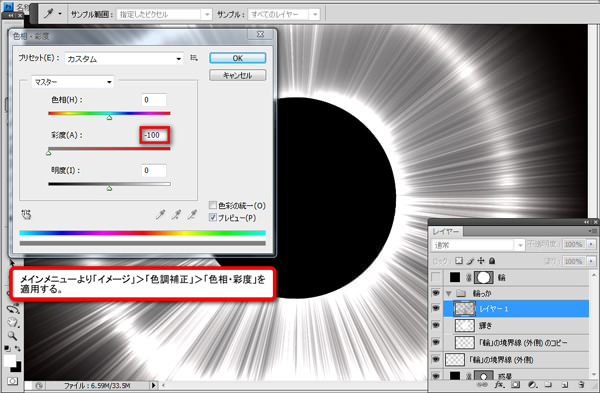The image size is (600, 393).
Task: Select the レイヤー panel tab
Action: (446, 232)
